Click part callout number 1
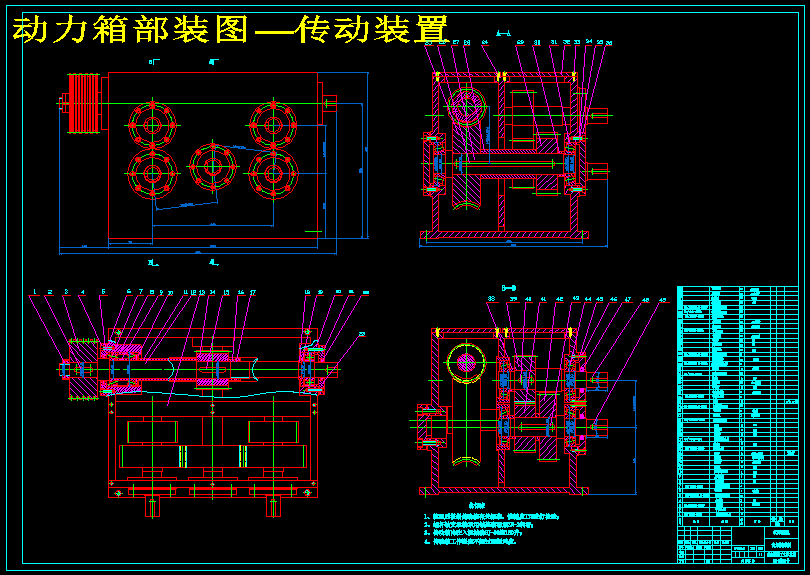 [x=35, y=292]
